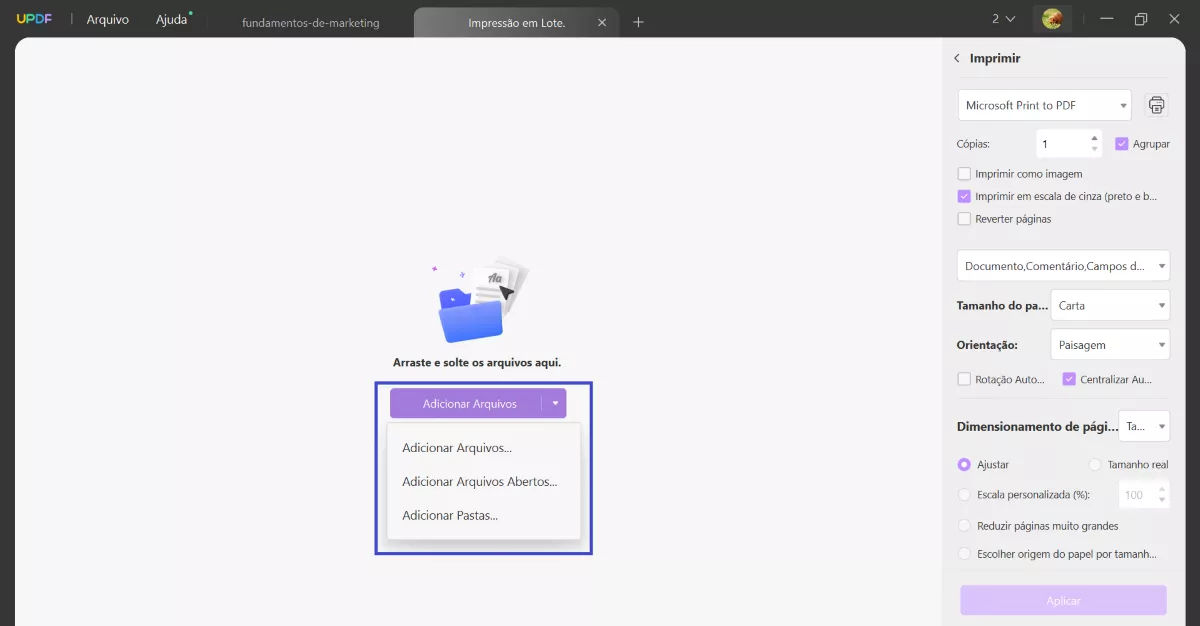Screen dimensions: 1200x626
Task: Open the Tamanho do papel "Carta" dropdown
Action: 1110,305
